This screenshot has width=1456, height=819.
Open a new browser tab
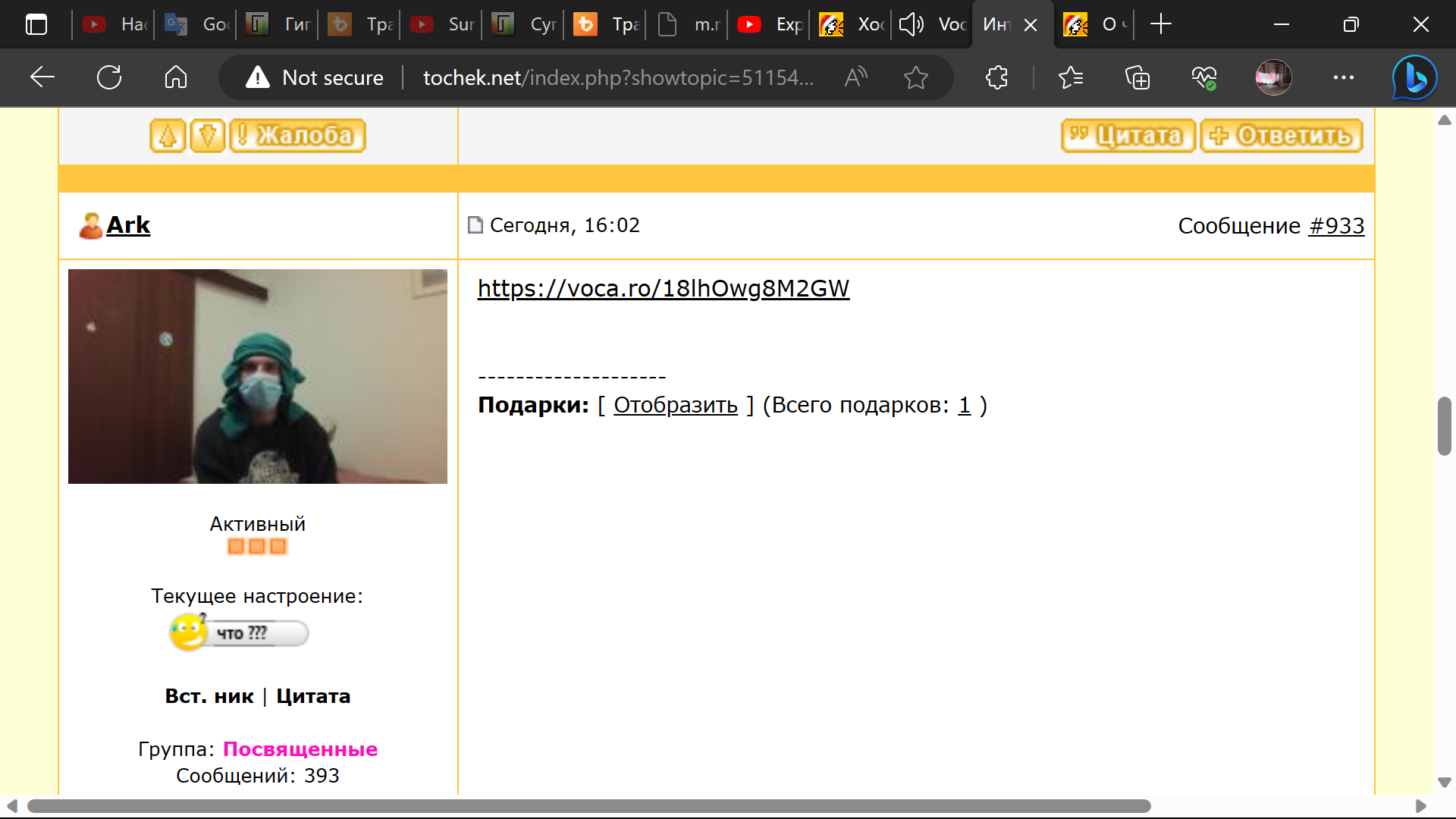[x=1160, y=24]
